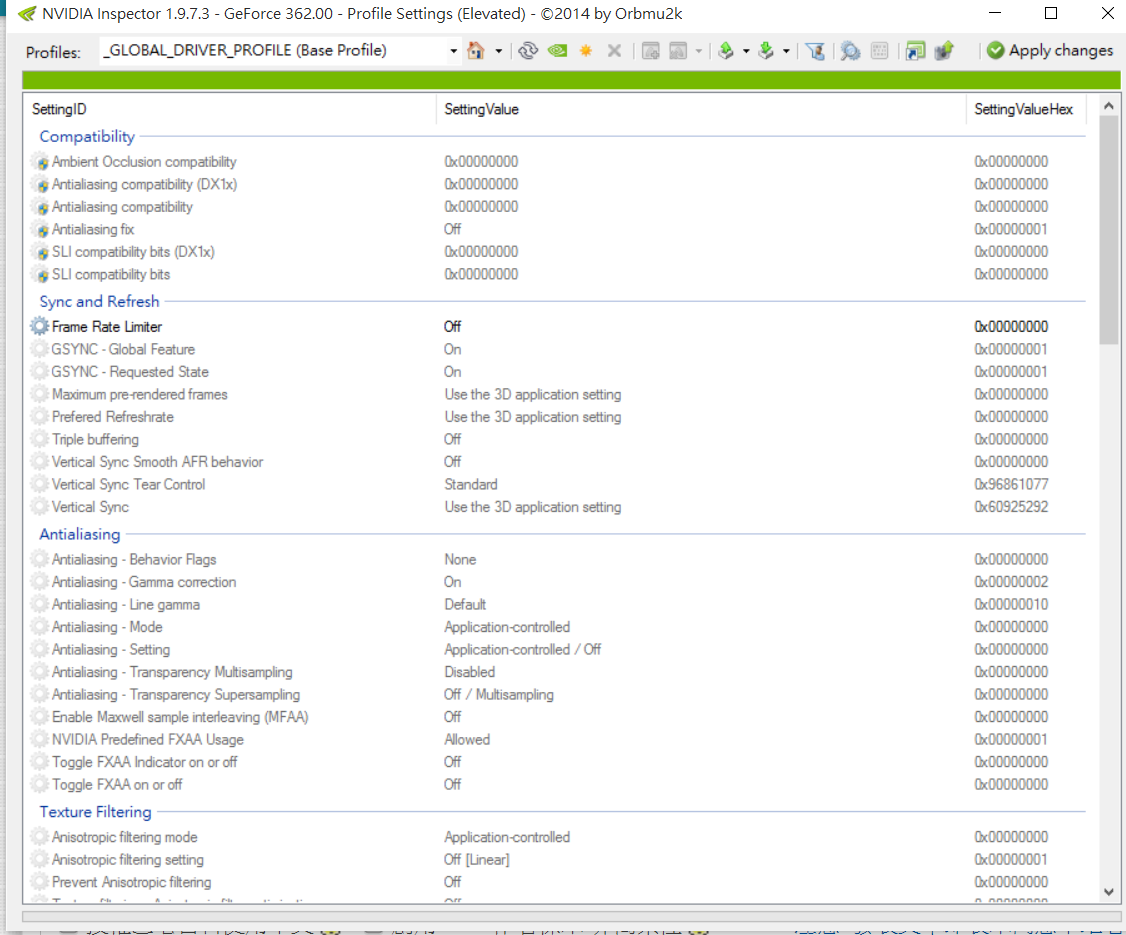Click the Off / Multisampling value
1126x935 pixels.
498,694
